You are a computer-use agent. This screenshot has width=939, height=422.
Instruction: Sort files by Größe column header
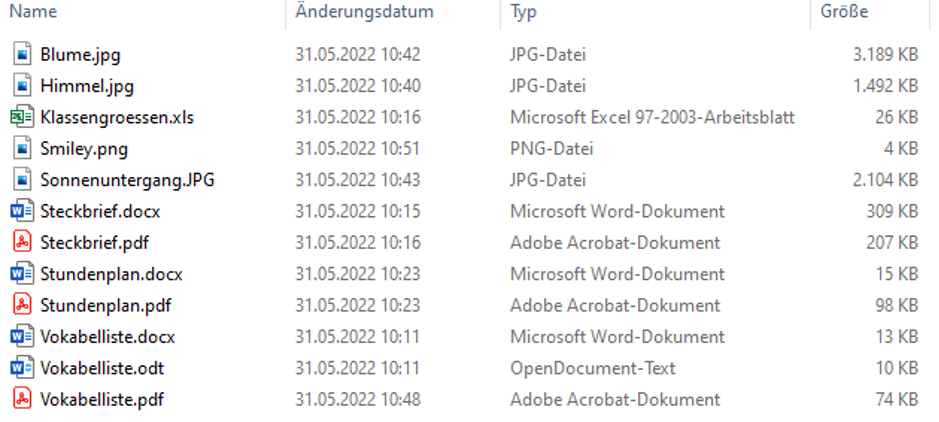844,12
